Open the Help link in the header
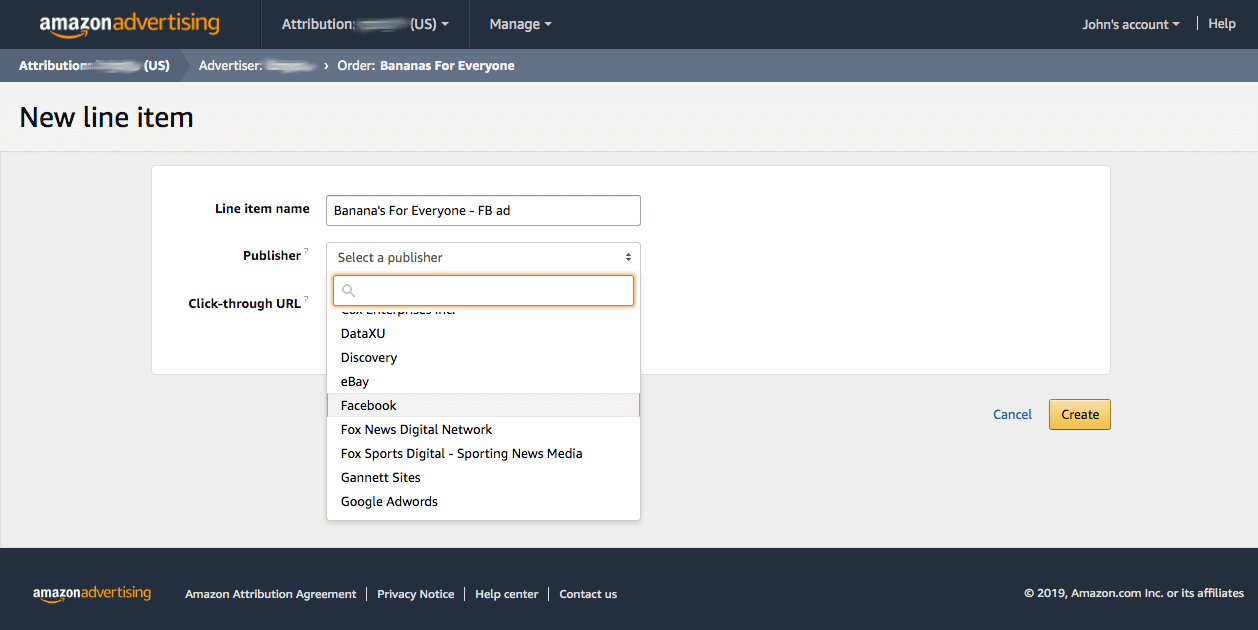1258x630 pixels. [1222, 24]
